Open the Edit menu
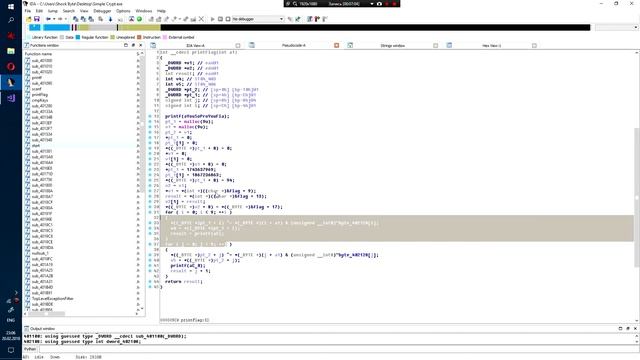The image size is (640, 360). (x=39, y=11)
